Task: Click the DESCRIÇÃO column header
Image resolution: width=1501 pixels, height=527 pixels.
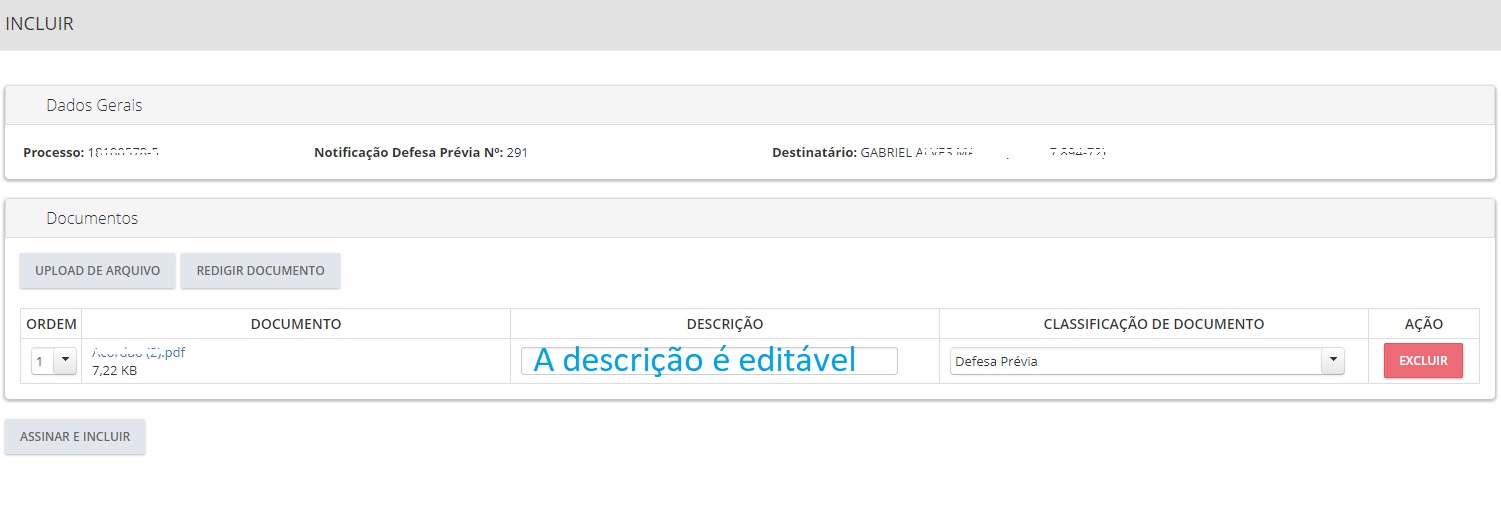Action: (725, 324)
